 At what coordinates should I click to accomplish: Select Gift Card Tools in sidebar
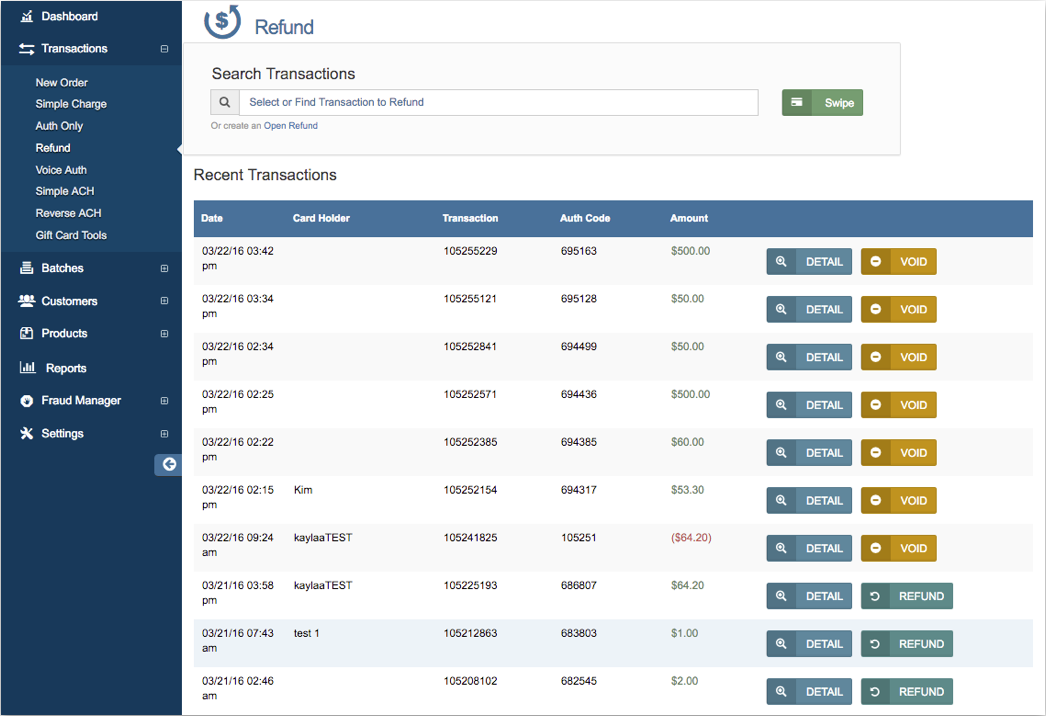tap(71, 235)
